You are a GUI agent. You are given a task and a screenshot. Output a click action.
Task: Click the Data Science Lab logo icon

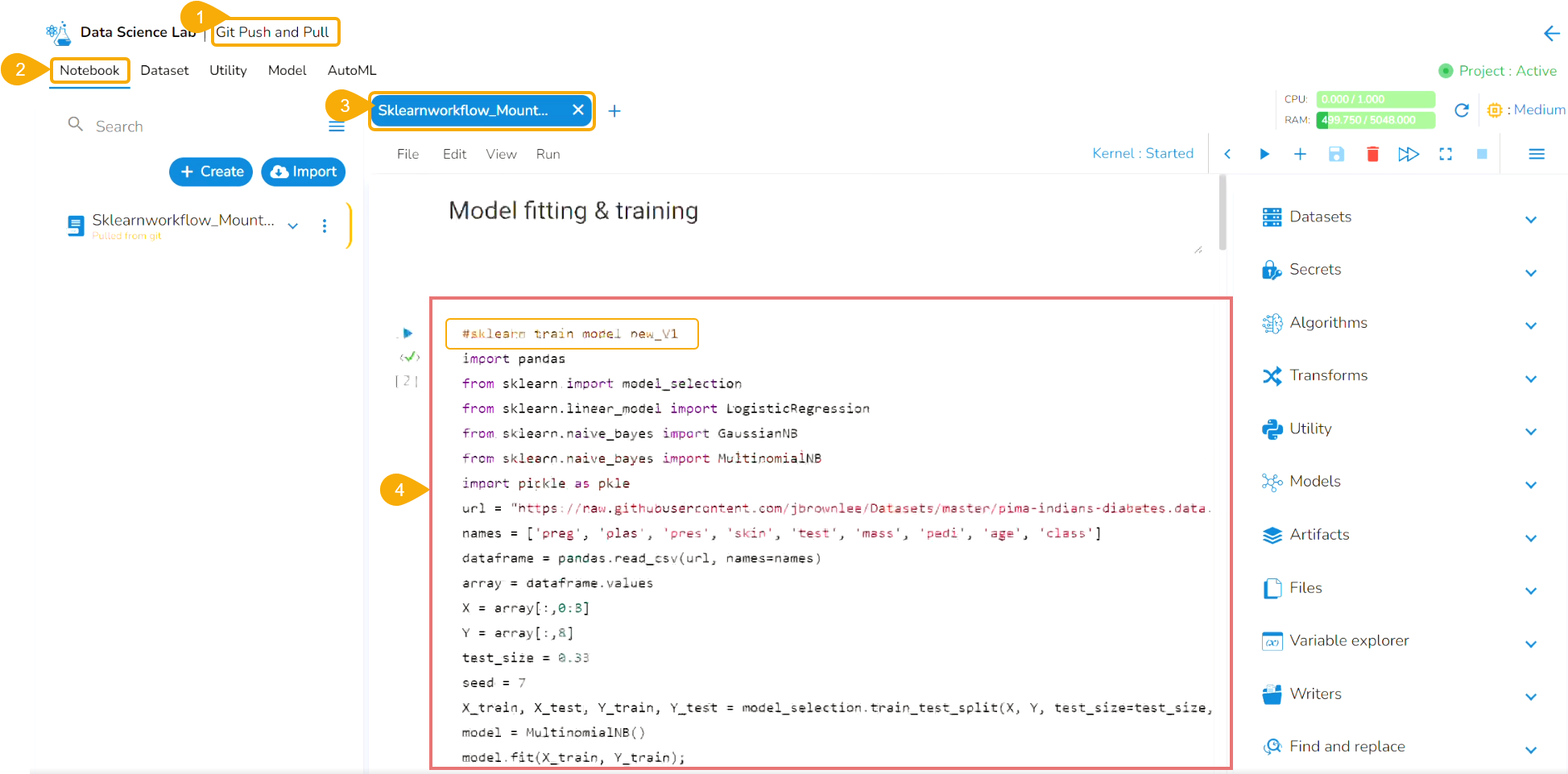click(59, 32)
